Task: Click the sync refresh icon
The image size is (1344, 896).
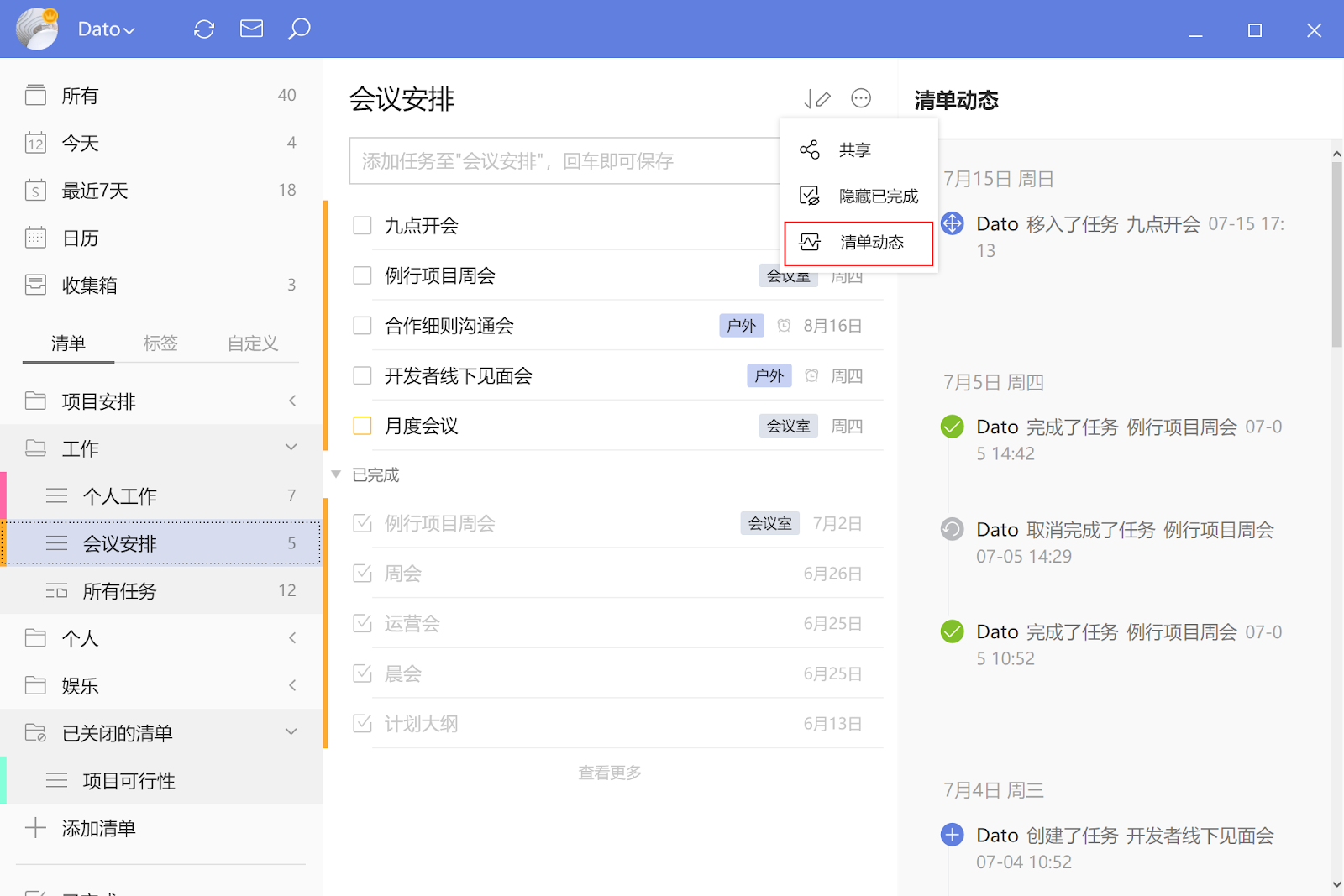Action: click(204, 29)
